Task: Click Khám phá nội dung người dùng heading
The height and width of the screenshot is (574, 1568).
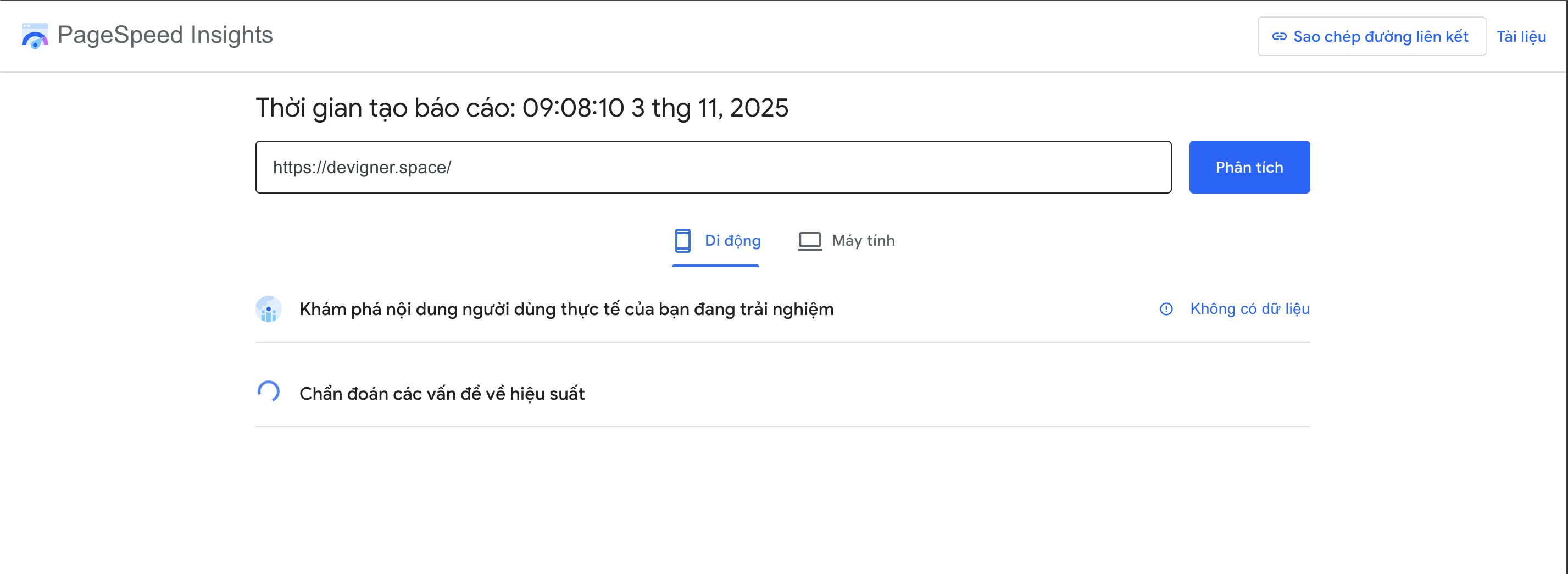Action: click(x=565, y=309)
